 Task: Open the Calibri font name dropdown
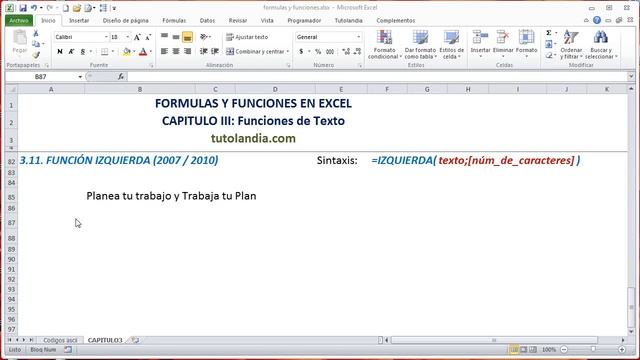click(106, 37)
